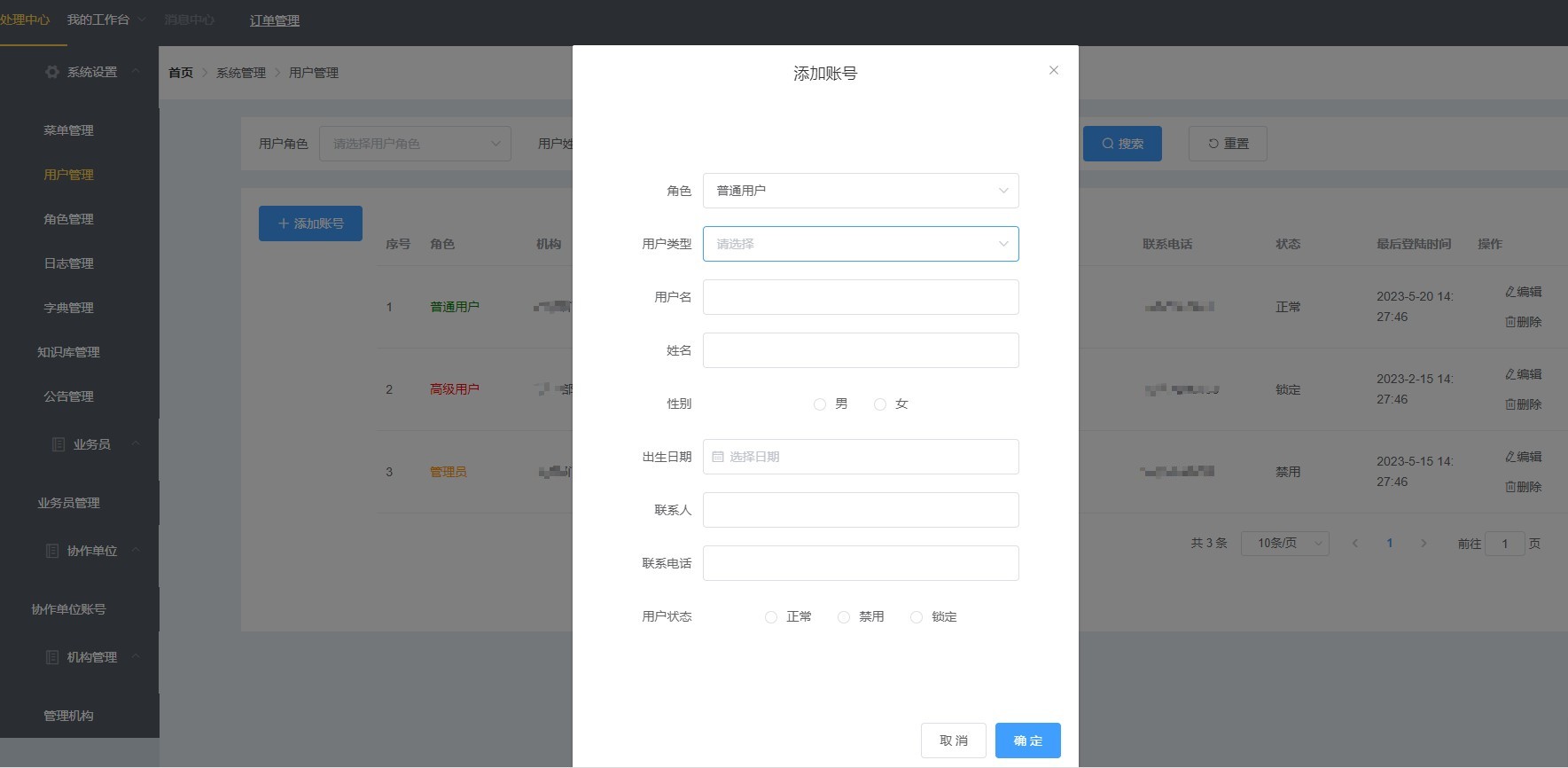1568x768 pixels.
Task: Focus the 联系电话 input field
Action: (861, 563)
